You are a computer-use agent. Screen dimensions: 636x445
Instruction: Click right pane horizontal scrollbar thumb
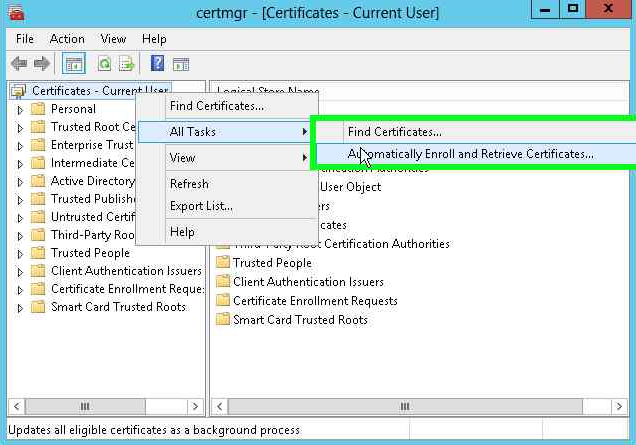click(x=405, y=406)
